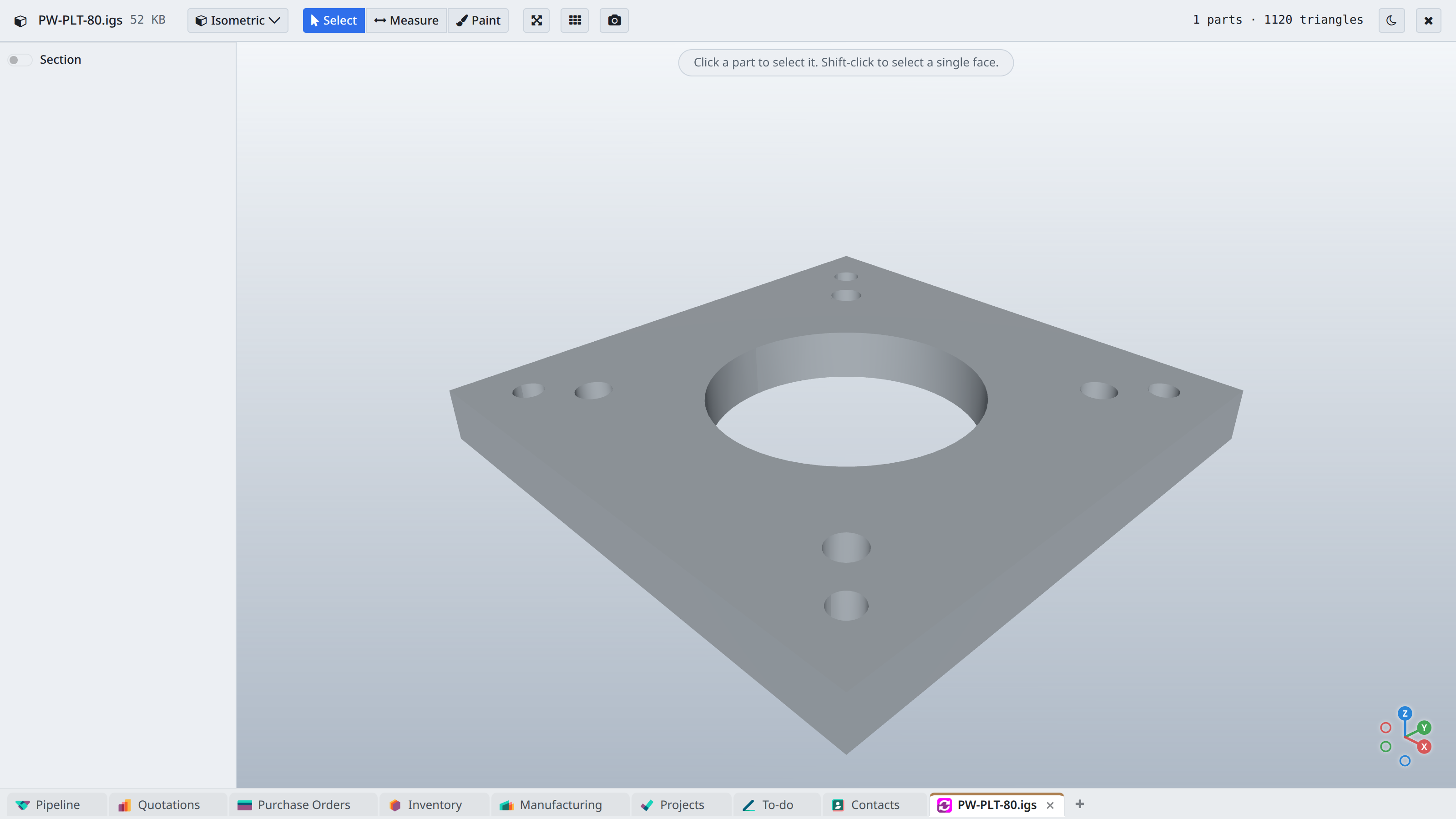Switch to the Contacts tab
This screenshot has height=819, width=1456.
875,805
